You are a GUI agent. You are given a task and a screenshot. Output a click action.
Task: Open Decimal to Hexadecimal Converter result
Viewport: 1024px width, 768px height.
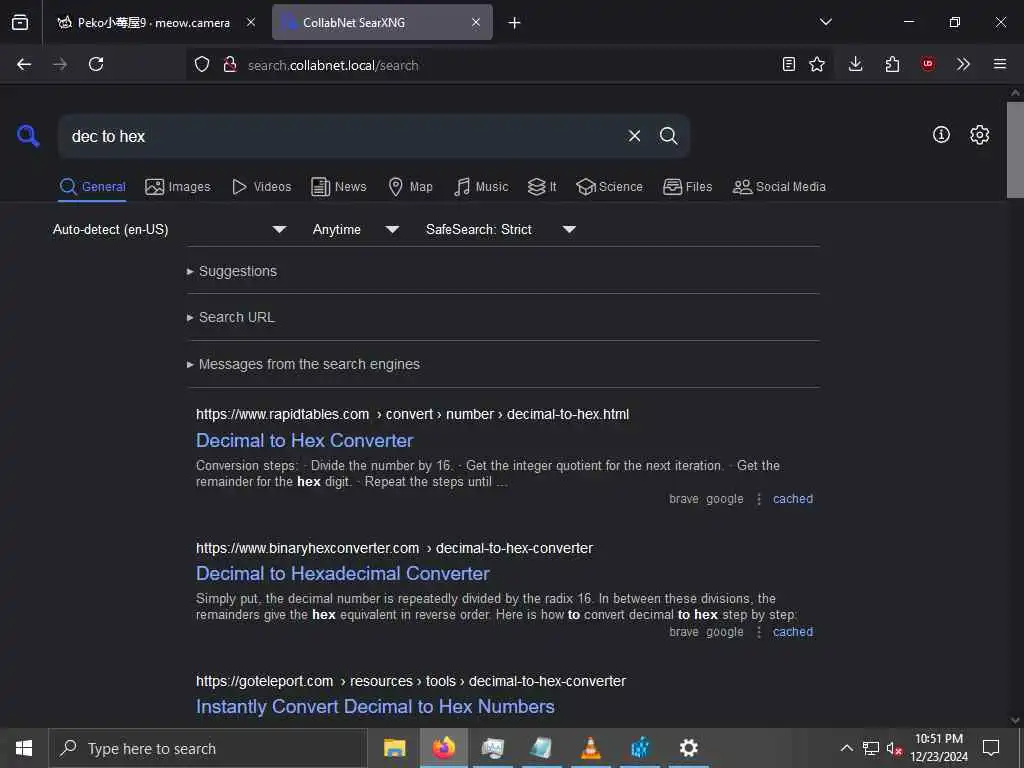(343, 573)
